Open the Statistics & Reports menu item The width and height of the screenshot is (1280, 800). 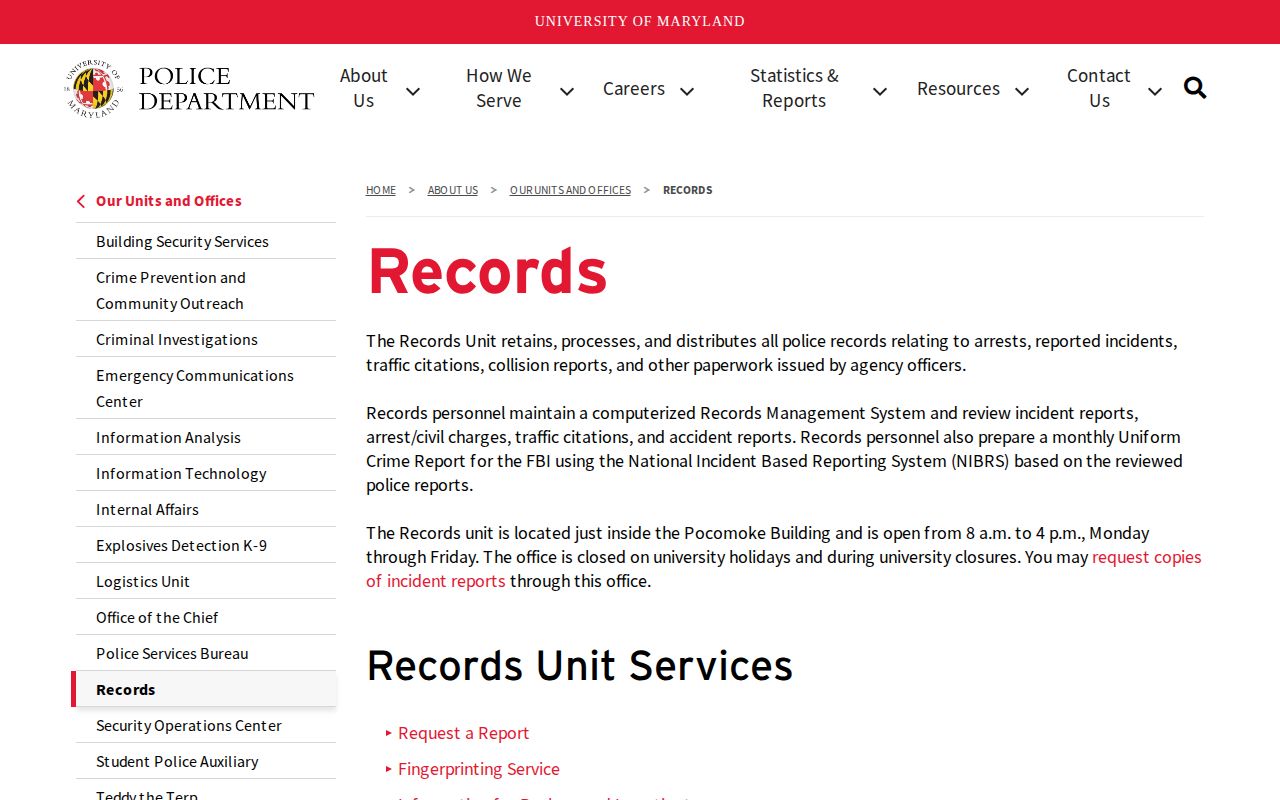click(794, 88)
